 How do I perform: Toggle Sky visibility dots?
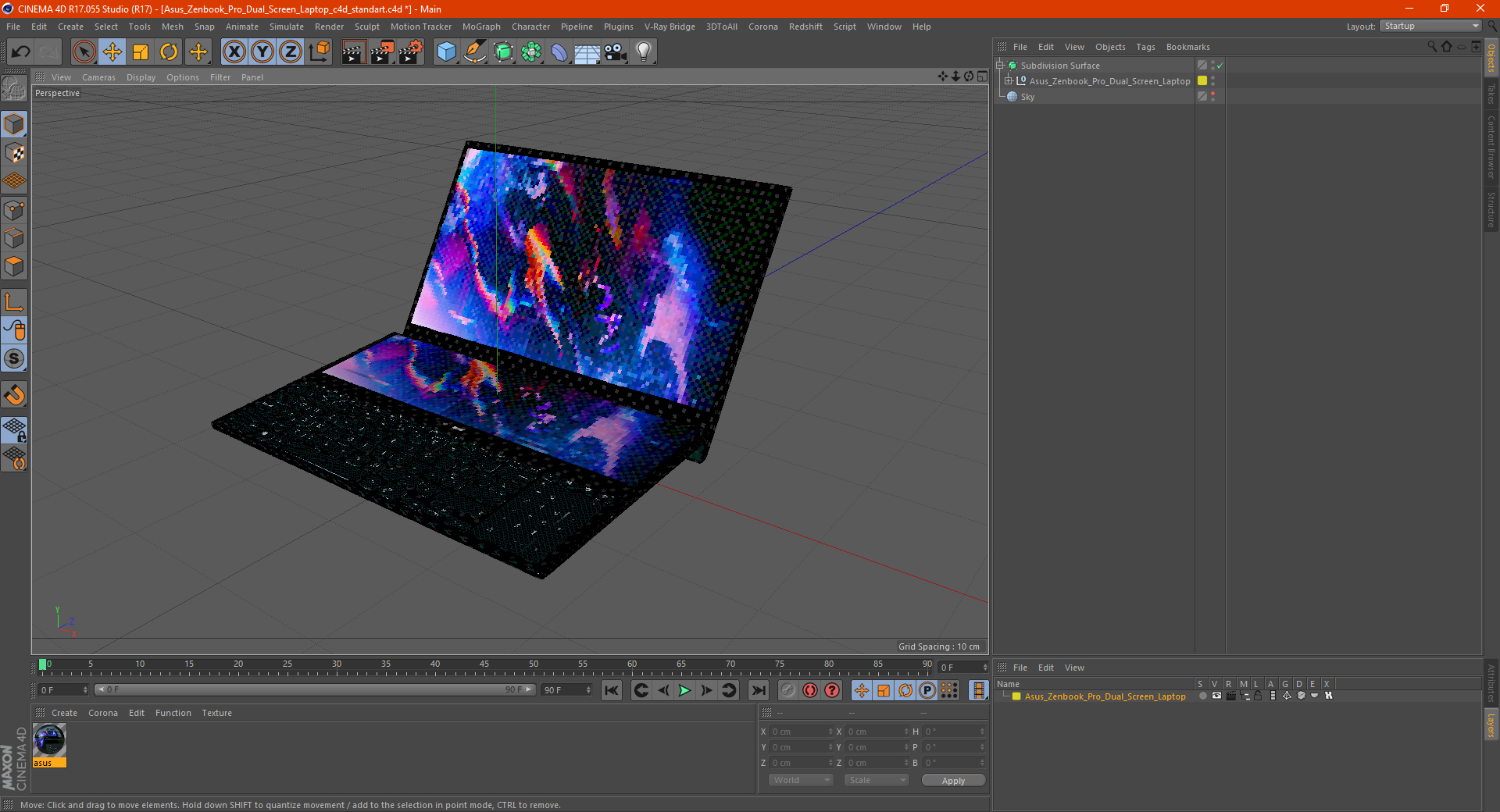[1212, 97]
